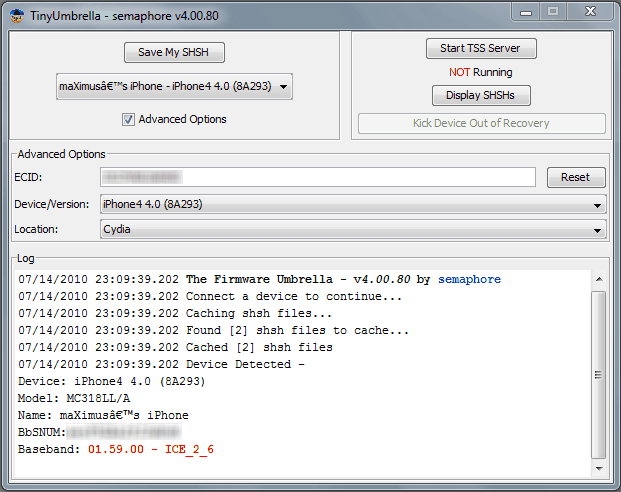Uncheck the Advanced Options checkbox
The image size is (621, 492).
(x=128, y=119)
